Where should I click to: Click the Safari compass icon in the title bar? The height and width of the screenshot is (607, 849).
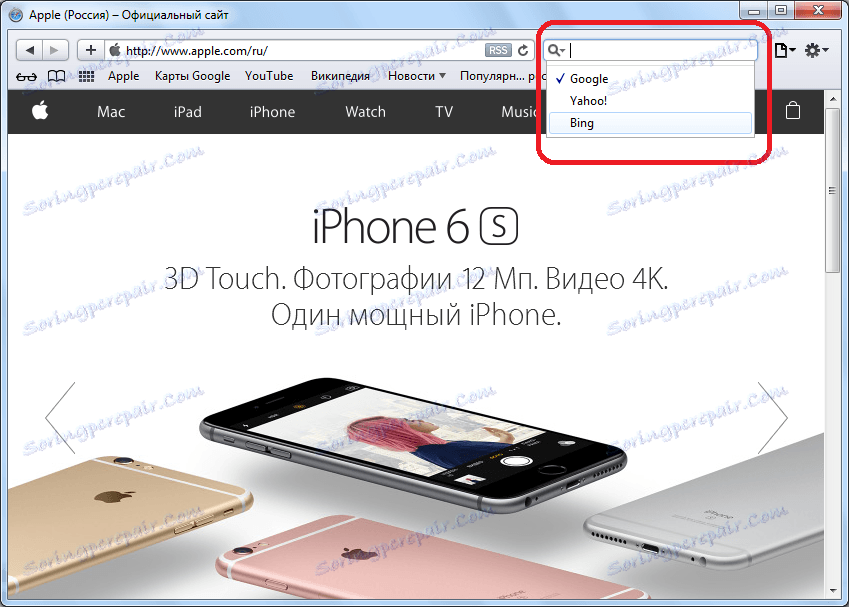[16, 15]
